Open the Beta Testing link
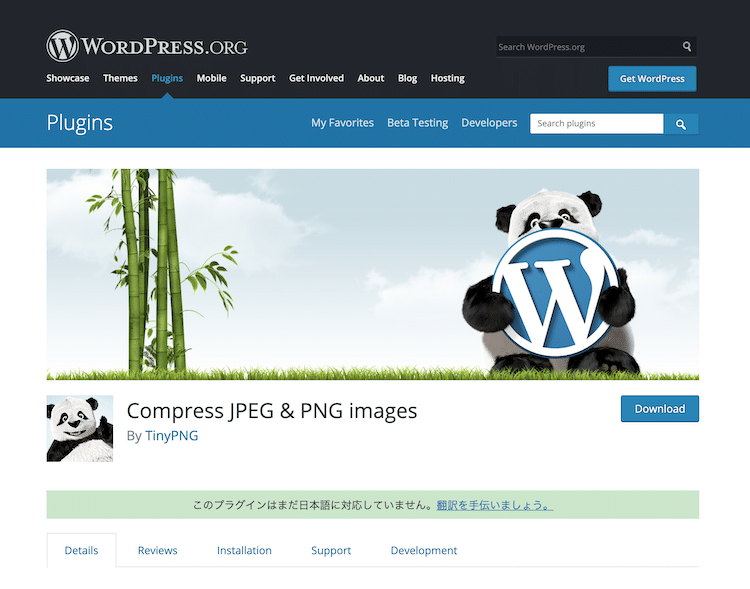750x589 pixels. (418, 123)
